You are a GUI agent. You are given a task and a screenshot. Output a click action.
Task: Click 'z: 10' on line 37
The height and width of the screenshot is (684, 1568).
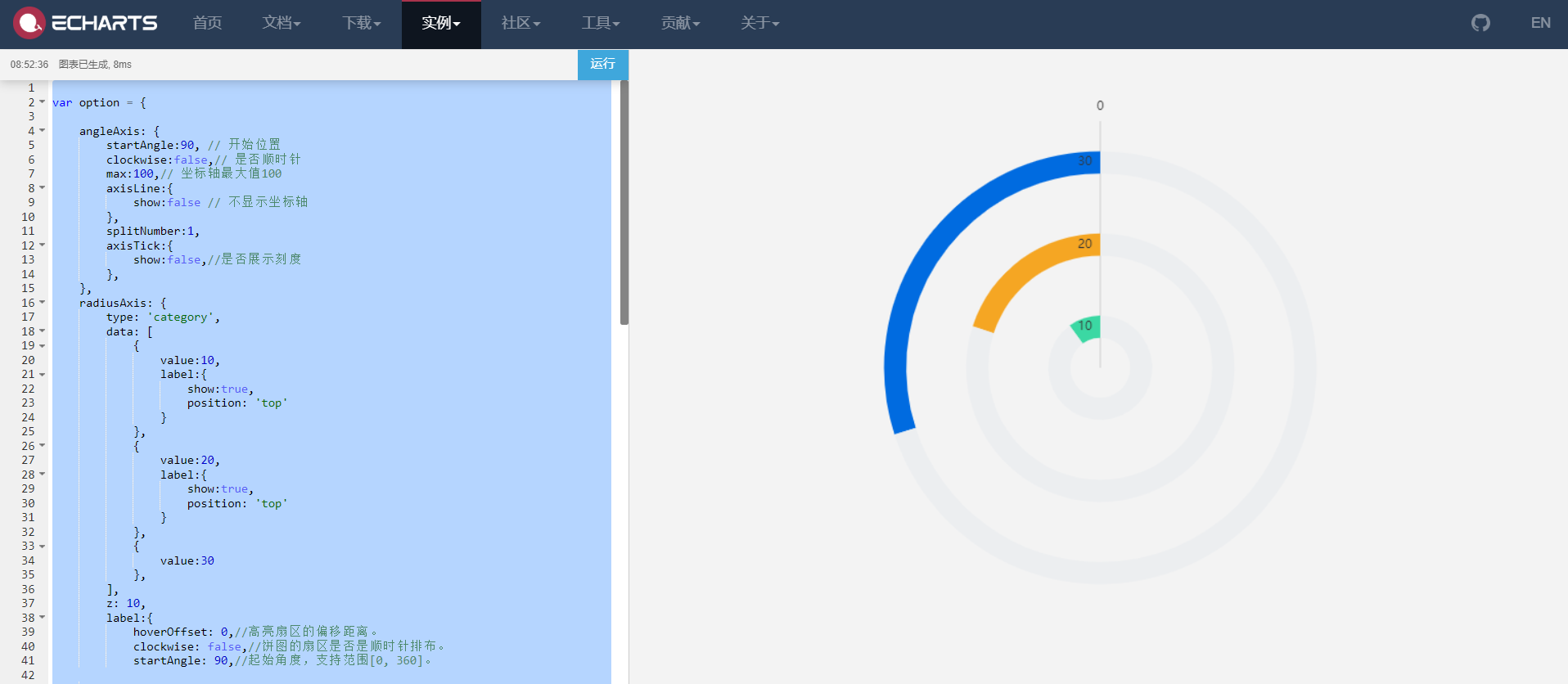123,604
